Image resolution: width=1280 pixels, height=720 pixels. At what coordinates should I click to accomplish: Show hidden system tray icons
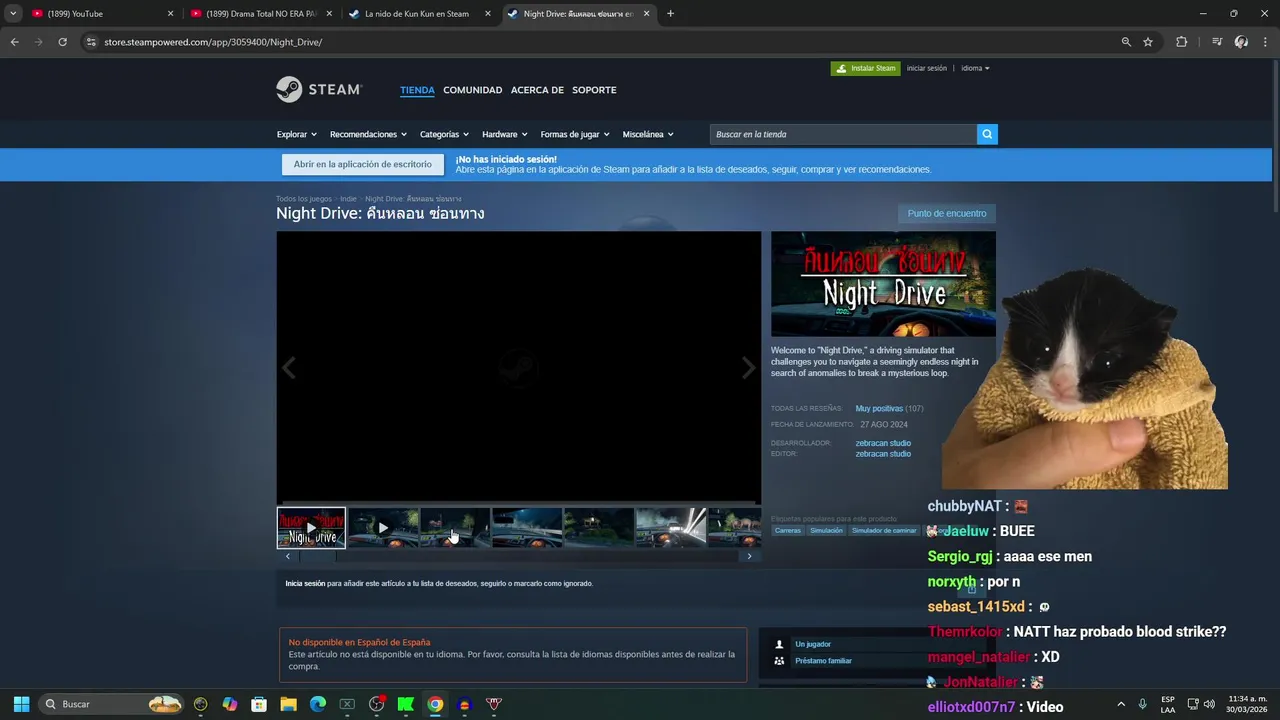click(x=1121, y=704)
